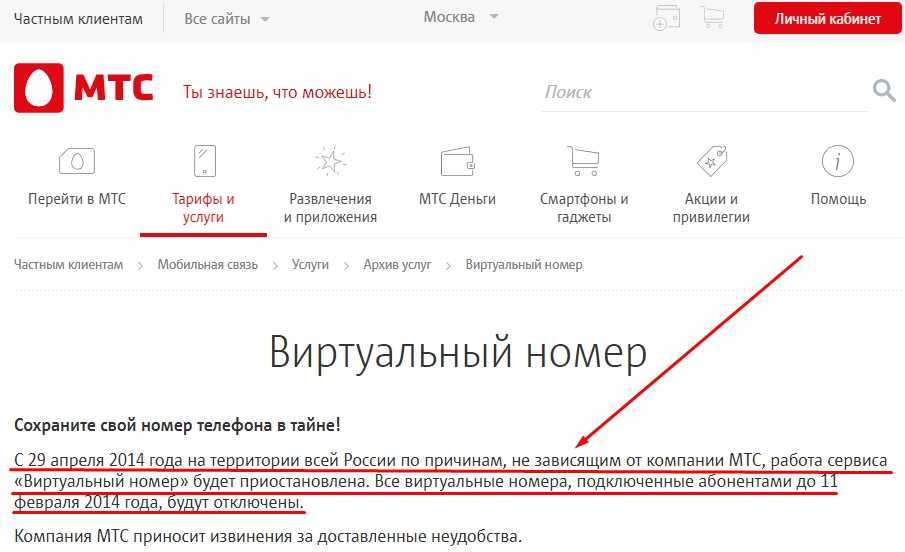Open МТС Деньги menu item
This screenshot has width=905, height=552.
(x=457, y=199)
